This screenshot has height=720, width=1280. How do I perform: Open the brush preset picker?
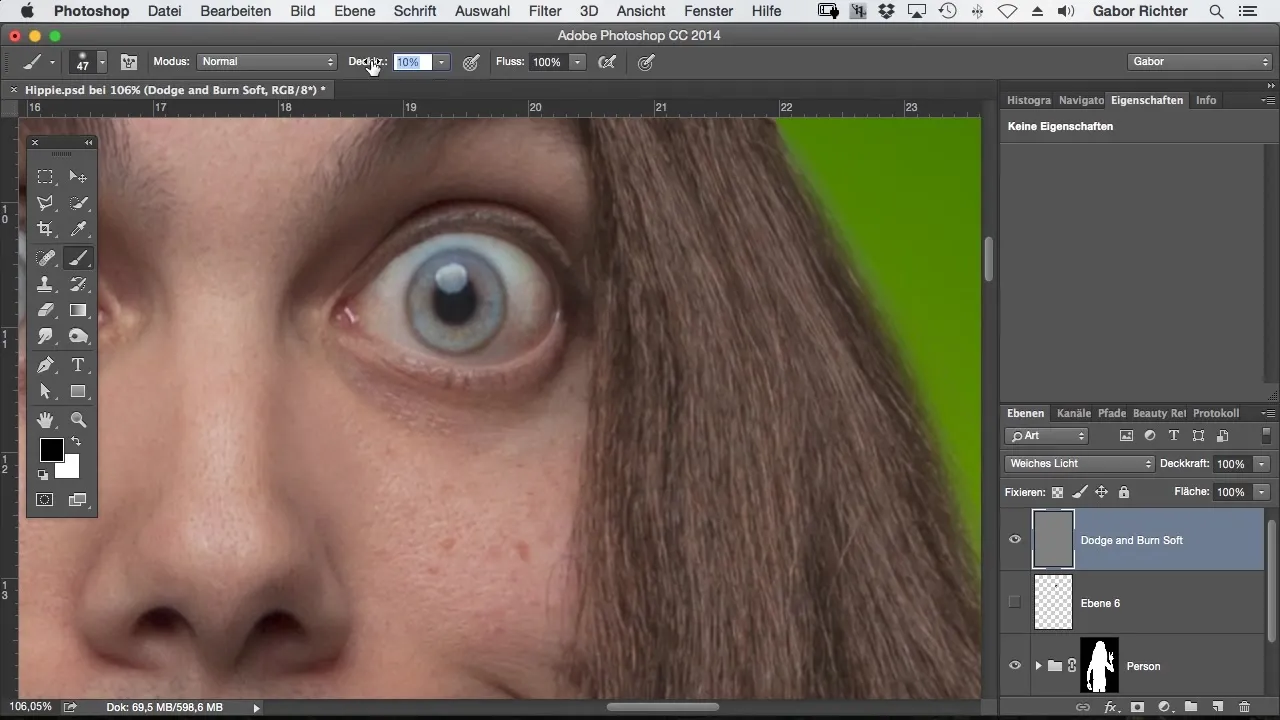(x=101, y=62)
